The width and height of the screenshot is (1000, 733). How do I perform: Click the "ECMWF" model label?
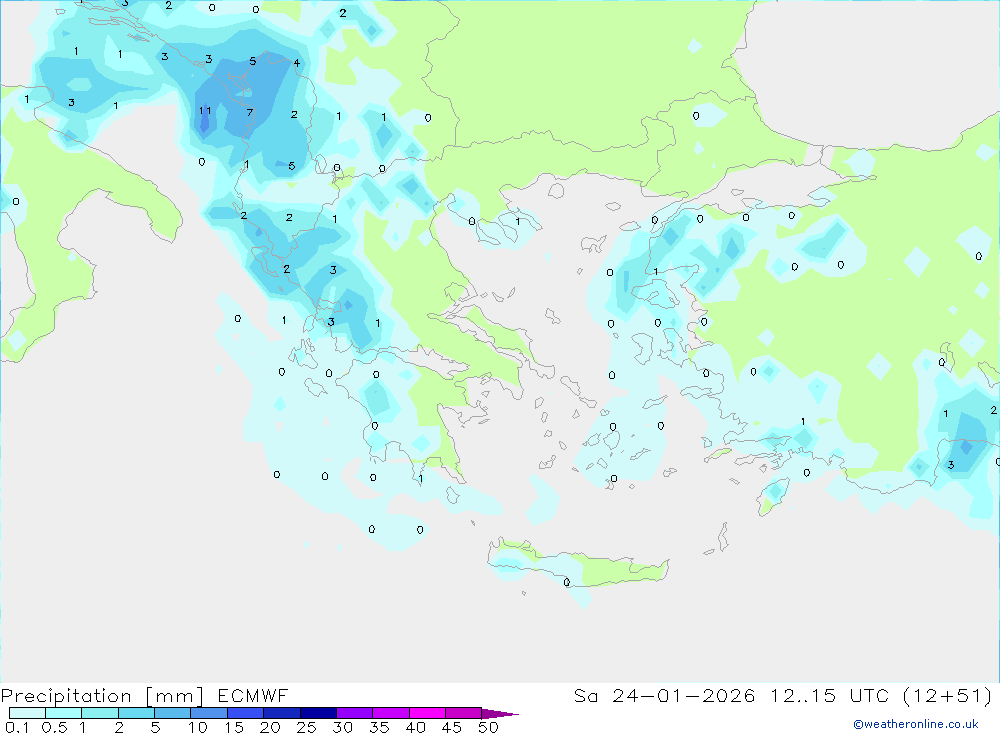coord(253,695)
